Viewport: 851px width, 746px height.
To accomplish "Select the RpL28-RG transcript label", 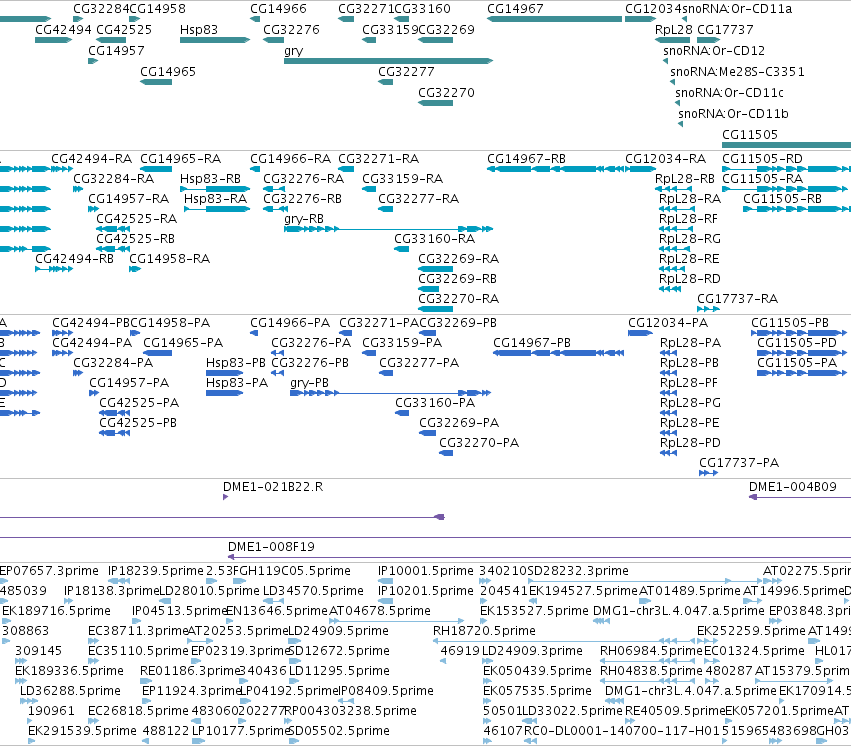I will [x=689, y=239].
